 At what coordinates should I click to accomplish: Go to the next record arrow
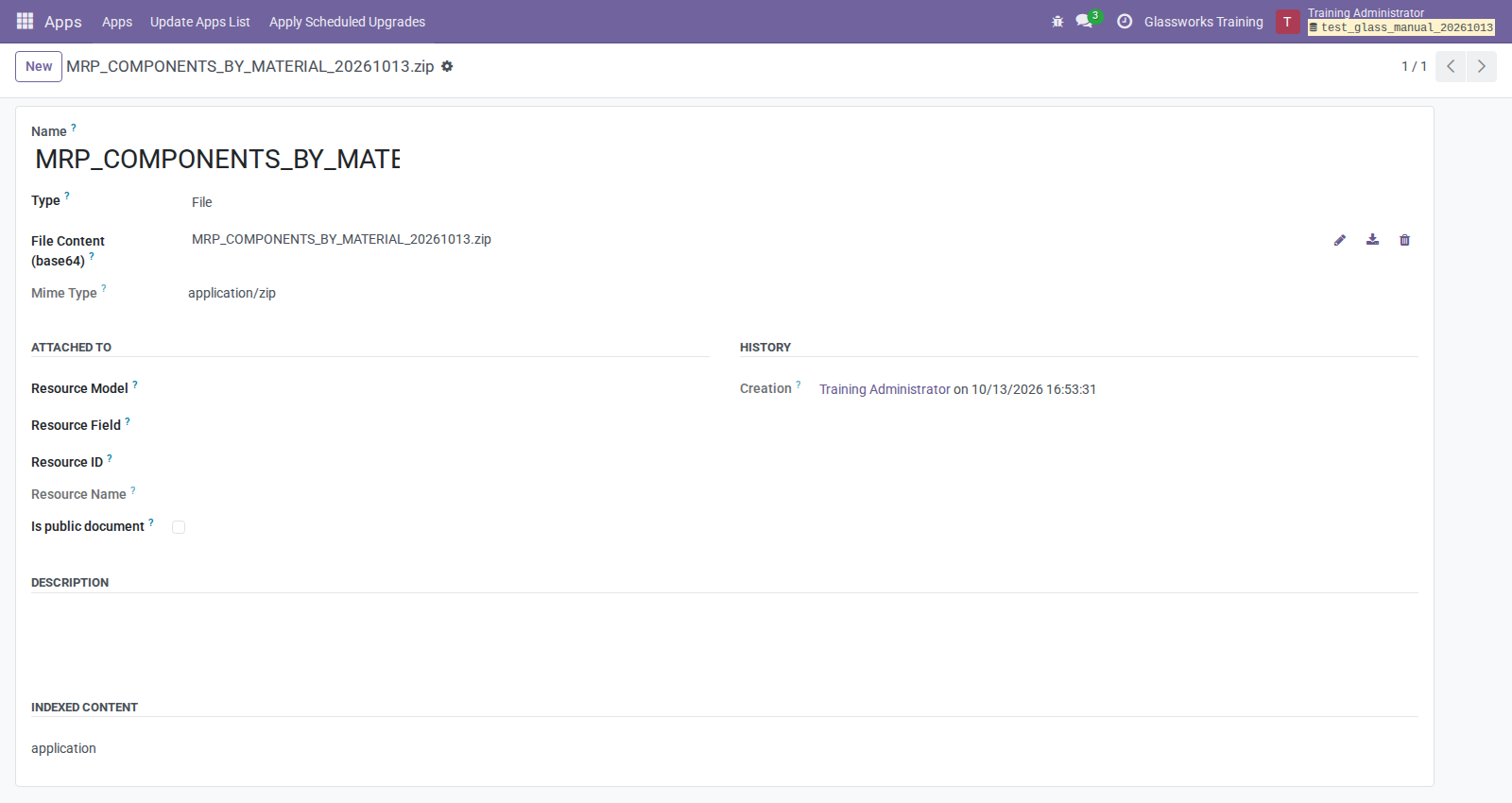coord(1482,66)
